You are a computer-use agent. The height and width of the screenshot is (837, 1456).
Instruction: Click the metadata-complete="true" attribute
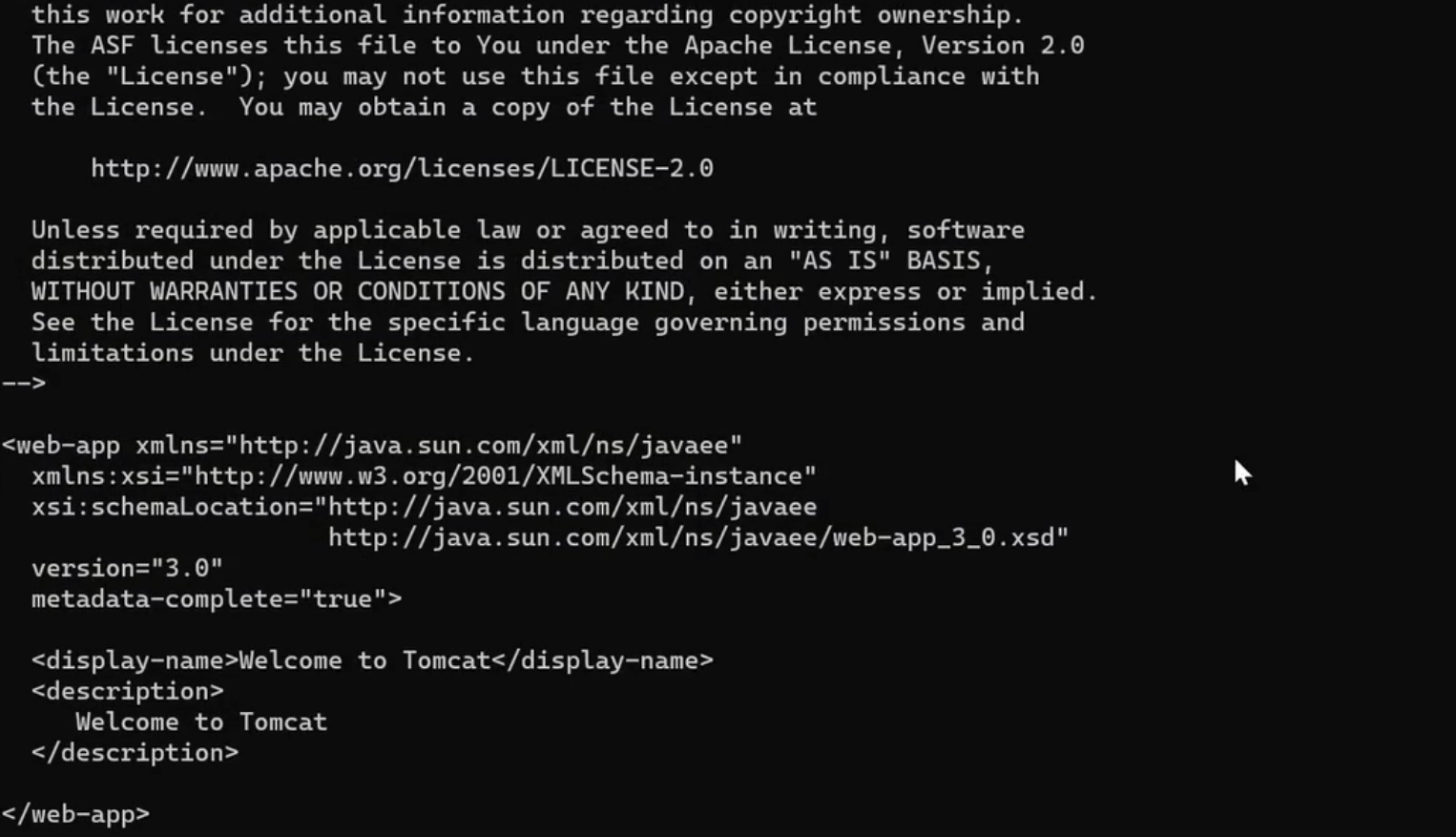(217, 599)
